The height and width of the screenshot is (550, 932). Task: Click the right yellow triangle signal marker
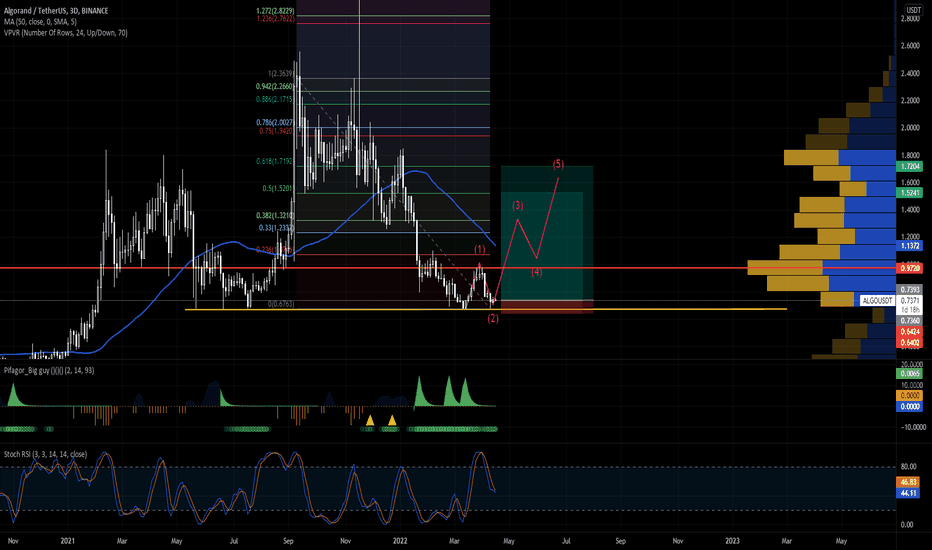pos(392,420)
